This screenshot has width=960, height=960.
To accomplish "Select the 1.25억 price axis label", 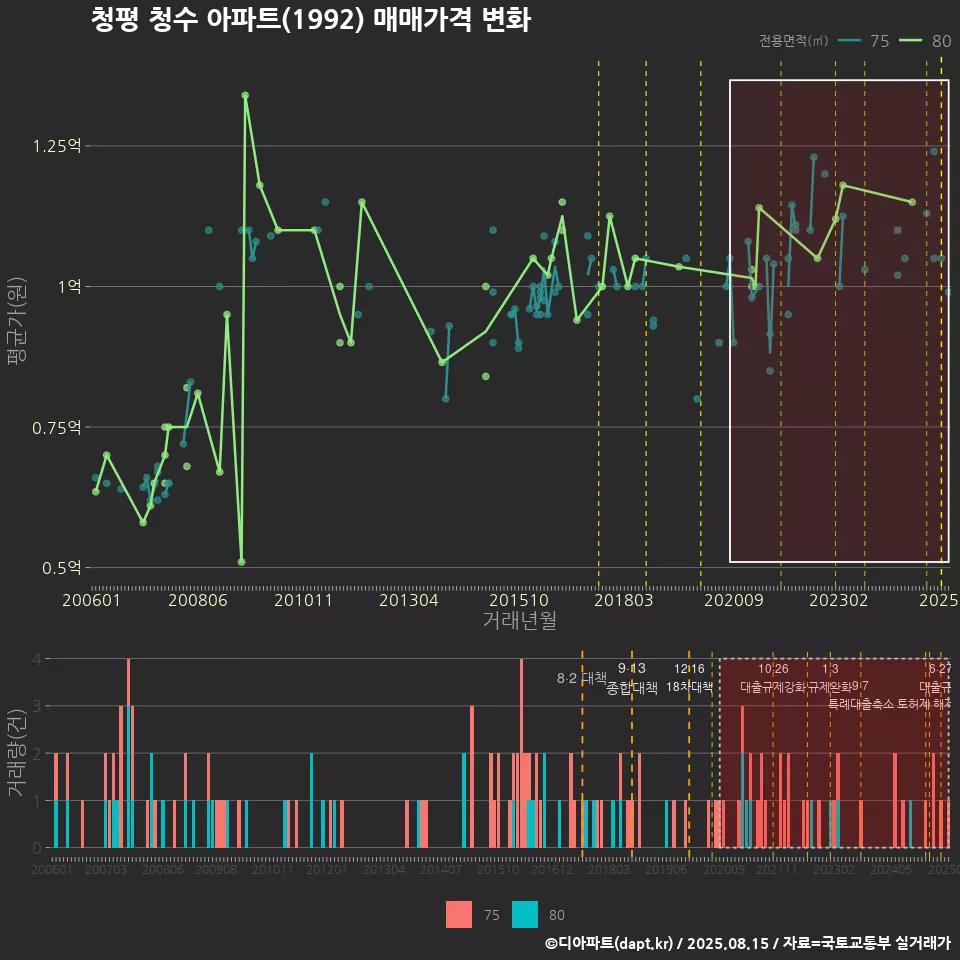I will pyautogui.click(x=56, y=146).
